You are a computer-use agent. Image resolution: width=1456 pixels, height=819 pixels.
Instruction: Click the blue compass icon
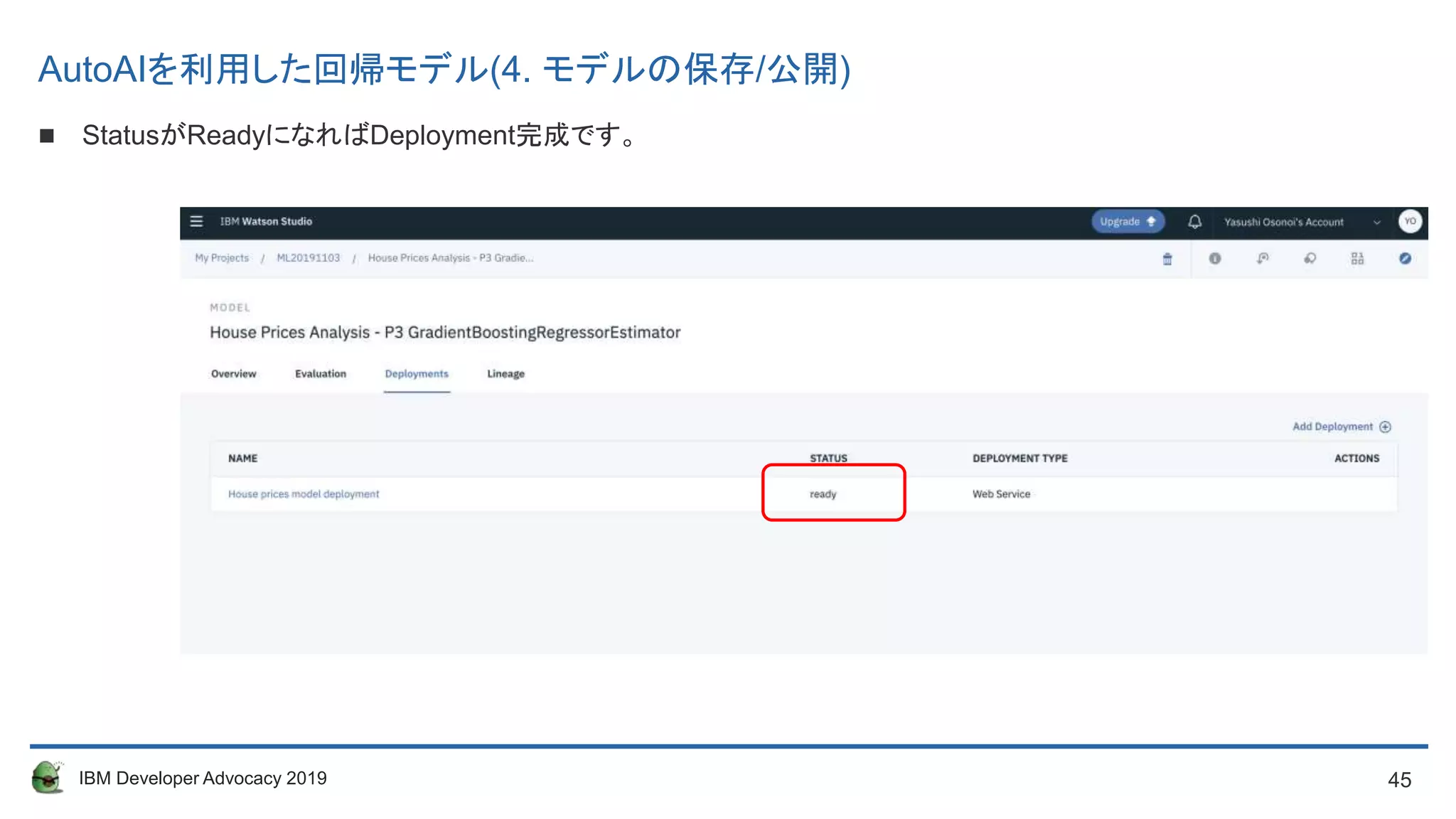coord(1405,259)
